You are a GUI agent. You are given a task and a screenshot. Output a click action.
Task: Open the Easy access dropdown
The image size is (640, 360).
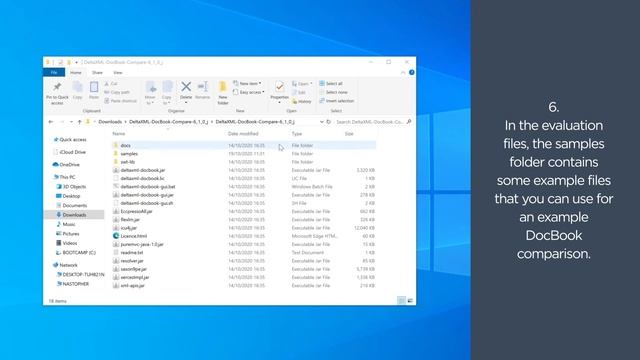[x=249, y=92]
